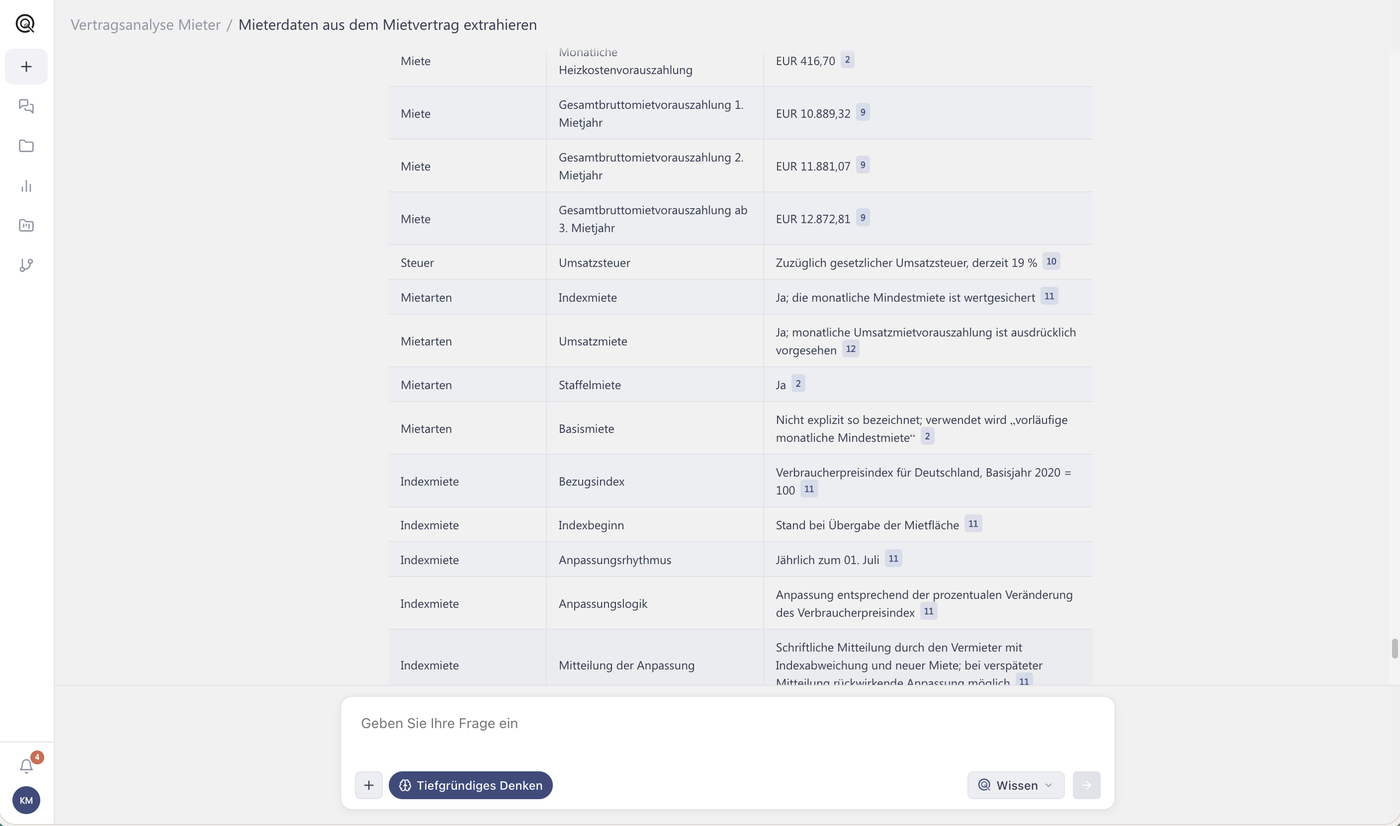Open citation 10 beside Umsatzsteuer value
The height and width of the screenshot is (826, 1400).
pyautogui.click(x=1051, y=261)
